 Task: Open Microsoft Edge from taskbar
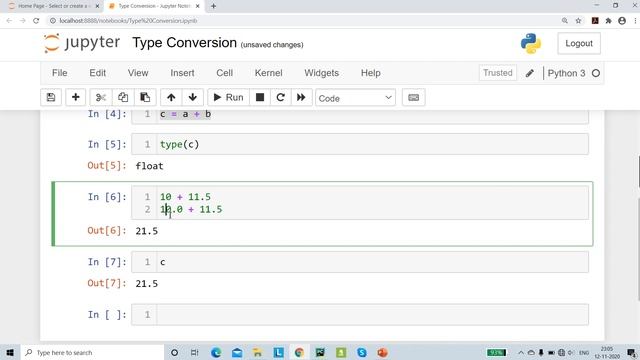(216, 353)
